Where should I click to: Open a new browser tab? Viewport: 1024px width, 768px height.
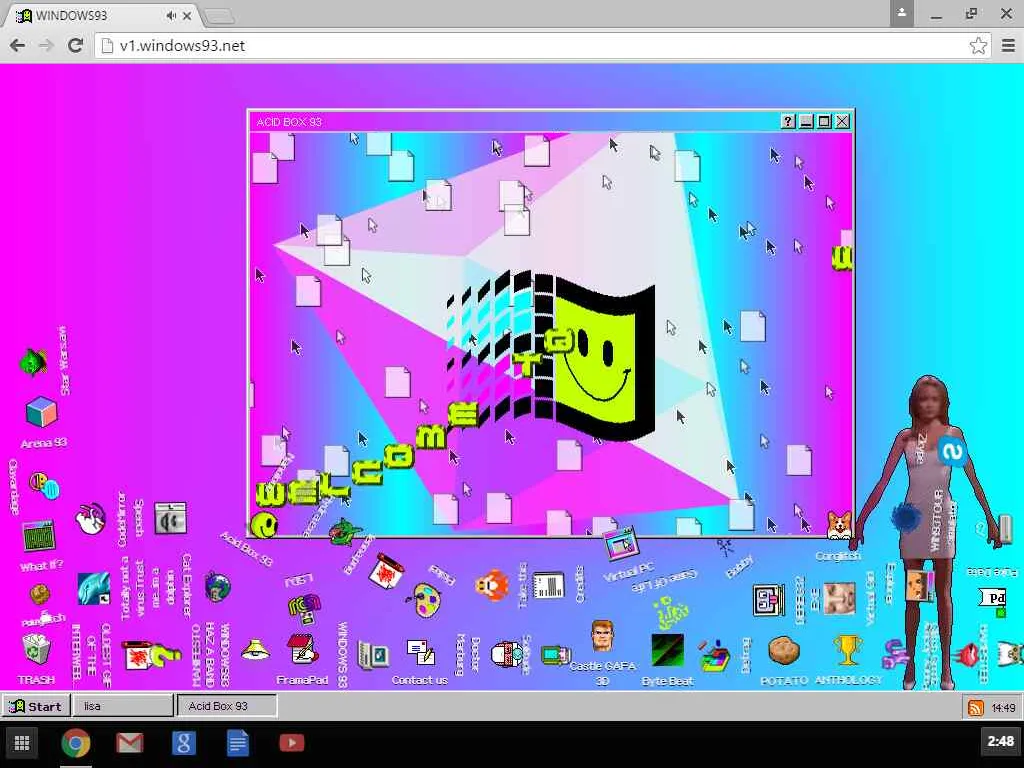(219, 18)
